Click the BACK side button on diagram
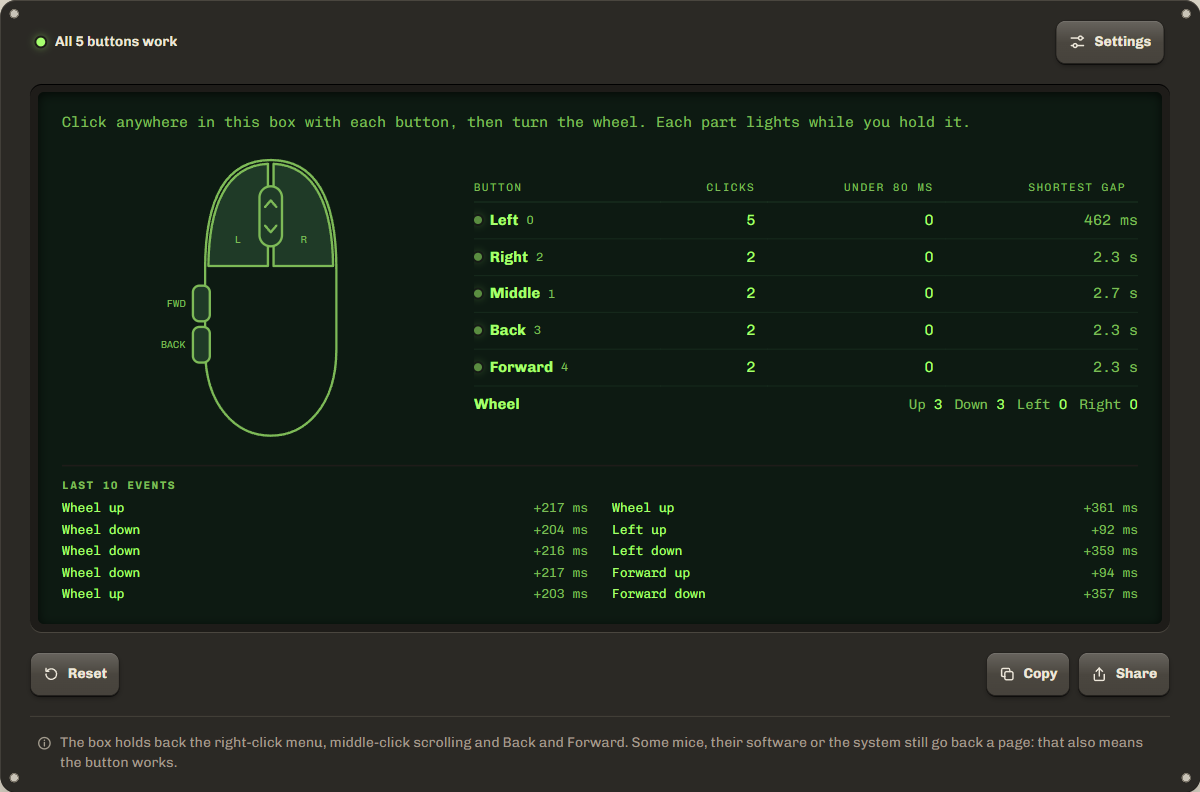Image resolution: width=1200 pixels, height=792 pixels. point(201,344)
